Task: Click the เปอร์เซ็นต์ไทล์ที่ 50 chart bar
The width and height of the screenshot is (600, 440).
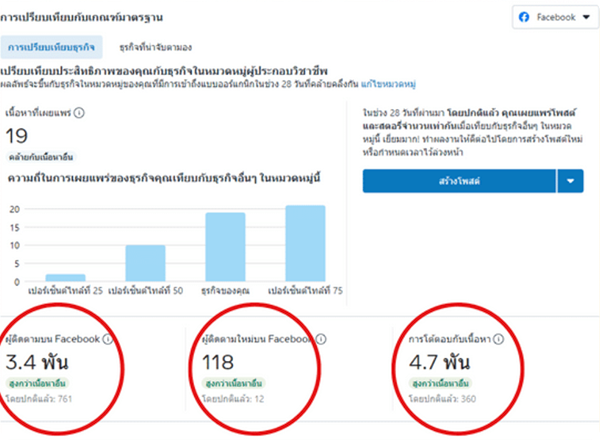Action: 145,263
